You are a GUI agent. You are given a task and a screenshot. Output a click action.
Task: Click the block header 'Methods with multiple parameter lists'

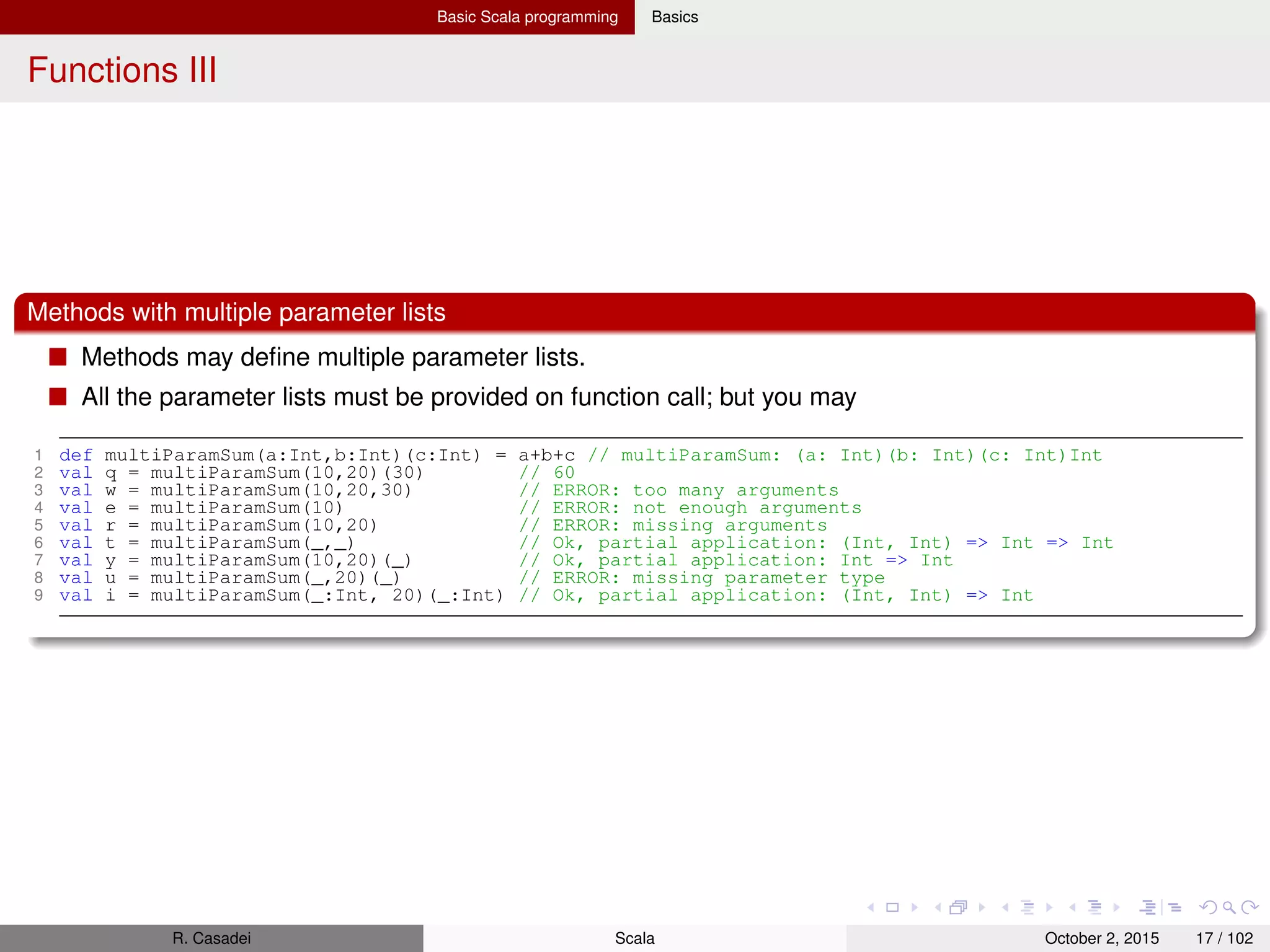[x=236, y=312]
